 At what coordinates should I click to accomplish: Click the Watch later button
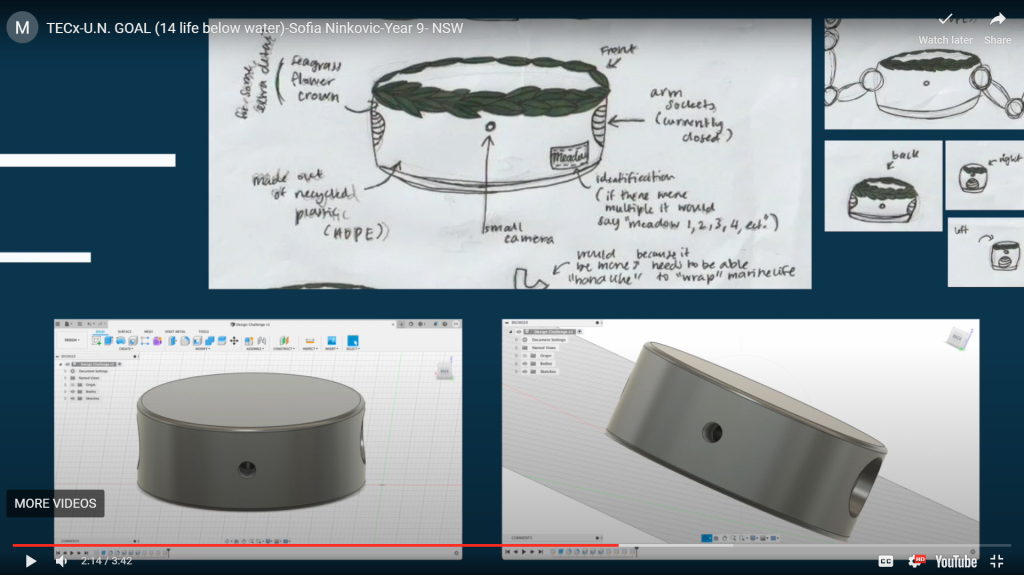point(945,29)
